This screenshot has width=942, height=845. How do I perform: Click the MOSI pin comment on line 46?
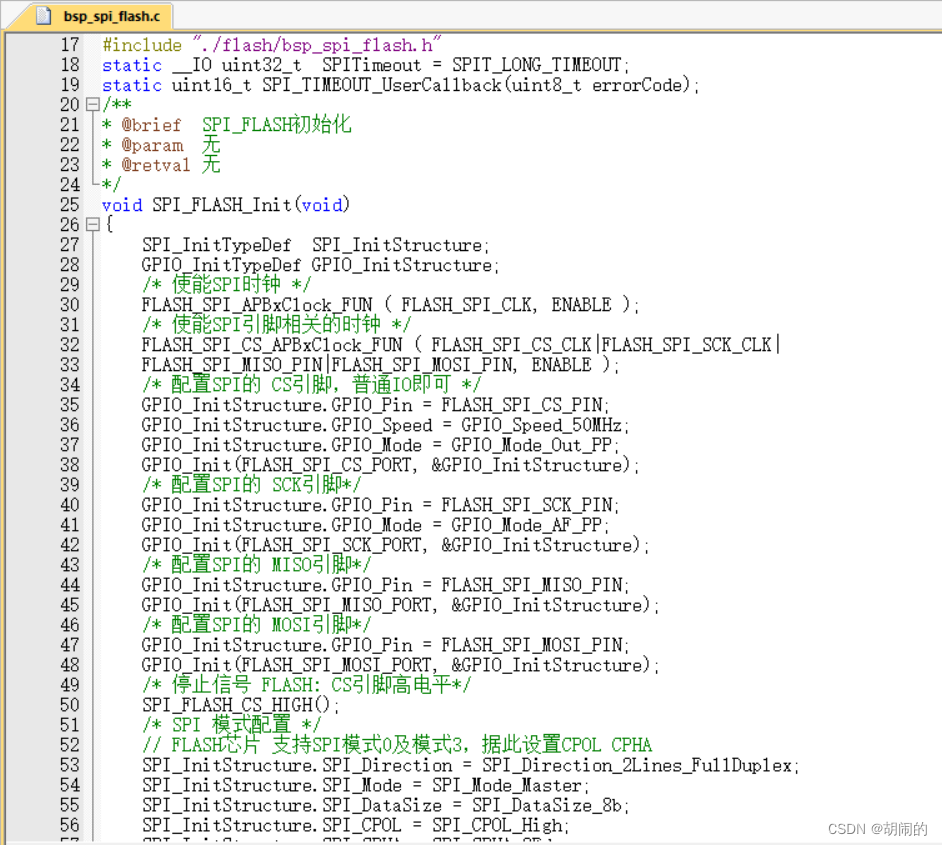(257, 625)
